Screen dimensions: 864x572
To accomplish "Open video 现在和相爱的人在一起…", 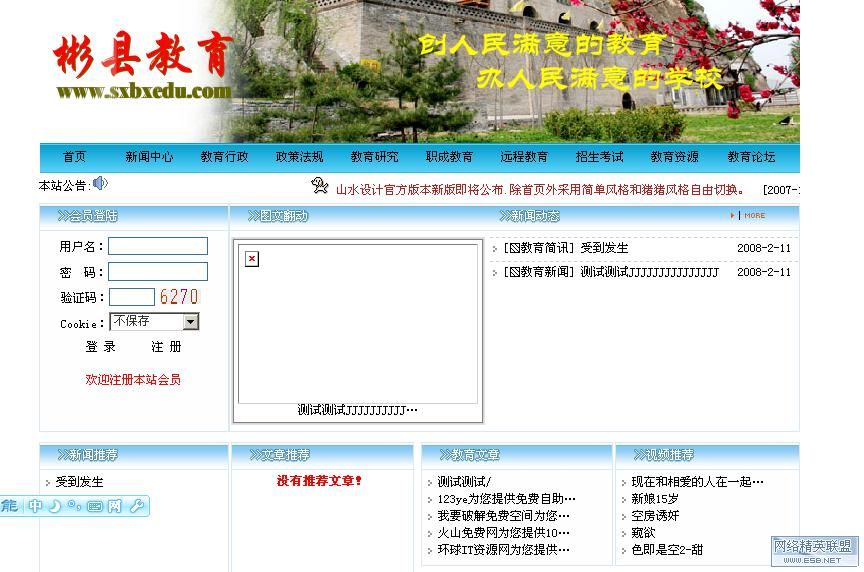I will pos(697,482).
